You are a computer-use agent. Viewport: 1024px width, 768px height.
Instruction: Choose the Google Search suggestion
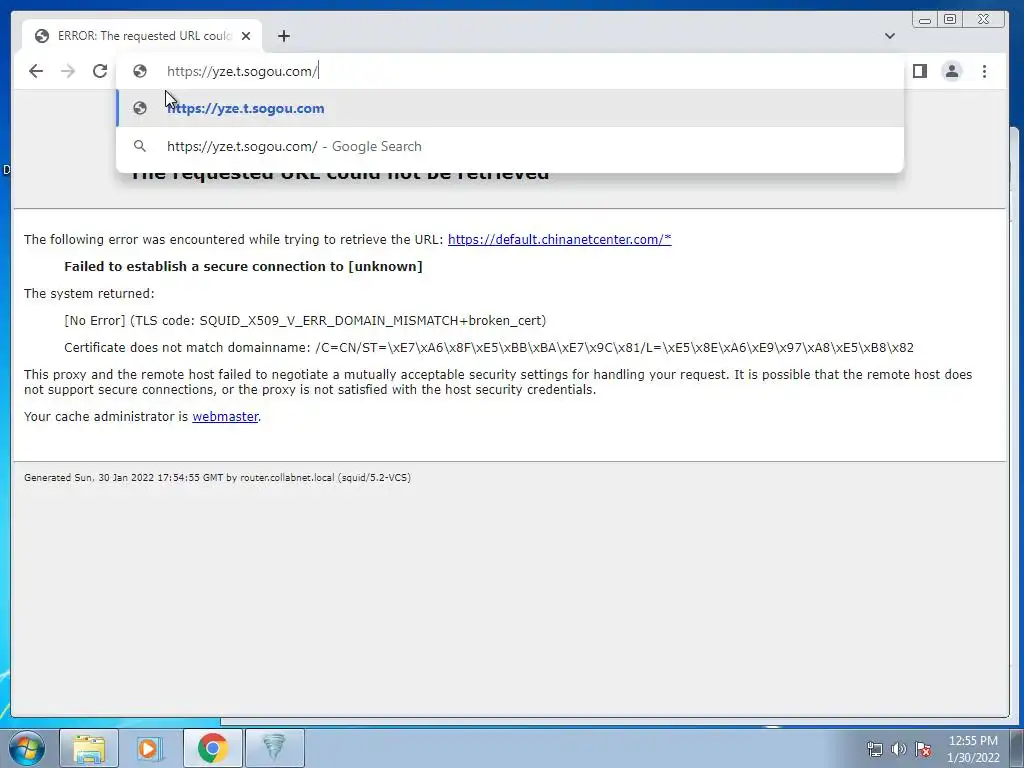coord(510,146)
